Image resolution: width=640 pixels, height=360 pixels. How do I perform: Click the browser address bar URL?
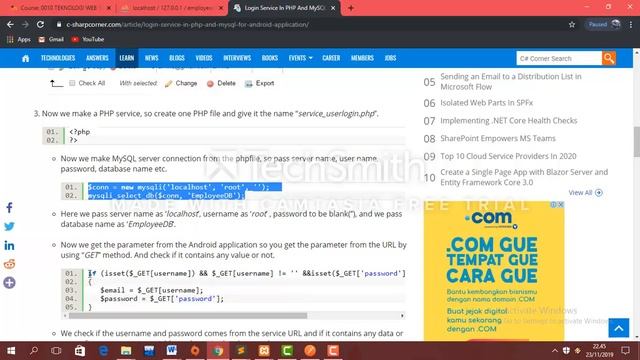point(187,24)
